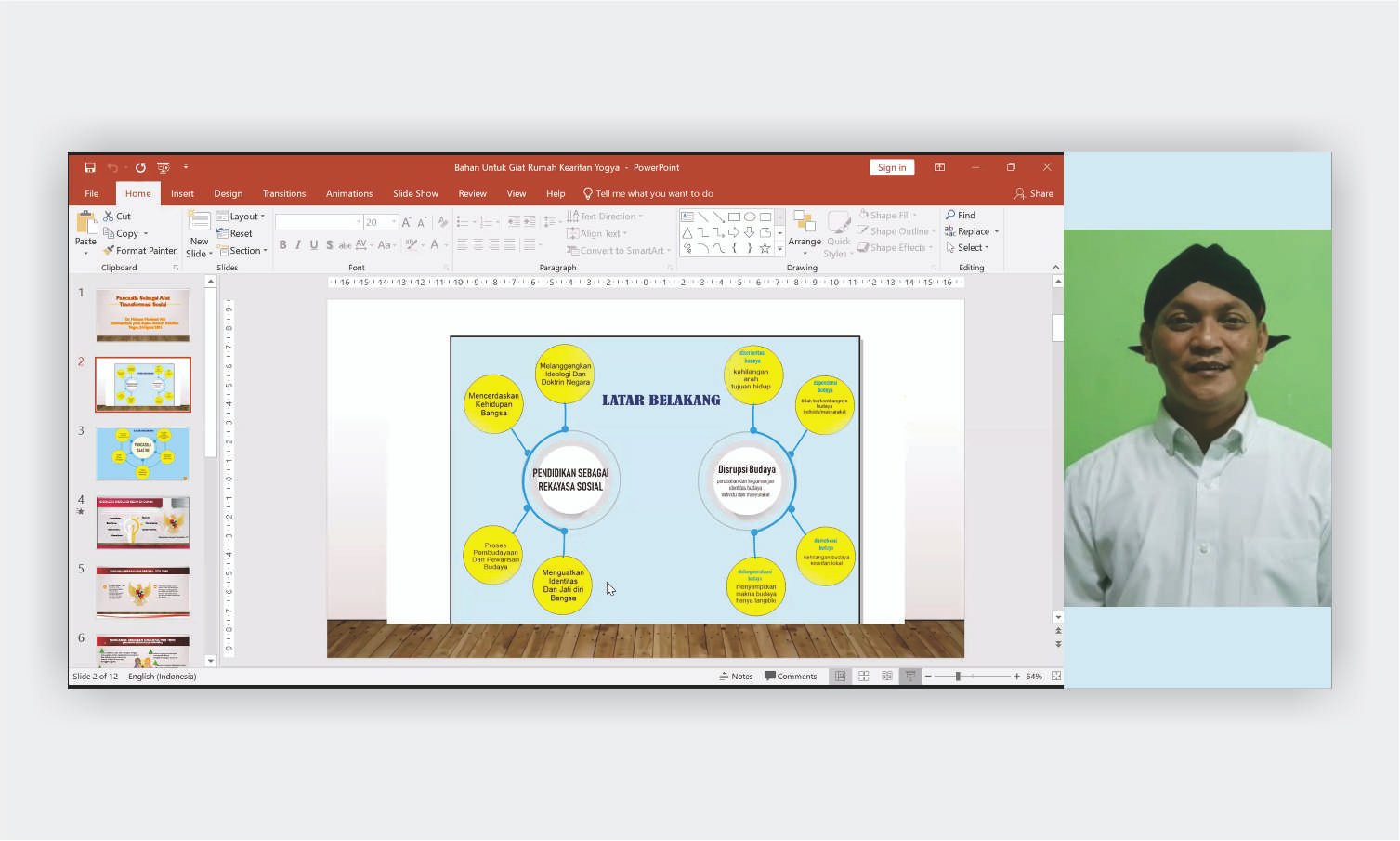Click the Sign in button
1400x841 pixels.
[x=892, y=167]
